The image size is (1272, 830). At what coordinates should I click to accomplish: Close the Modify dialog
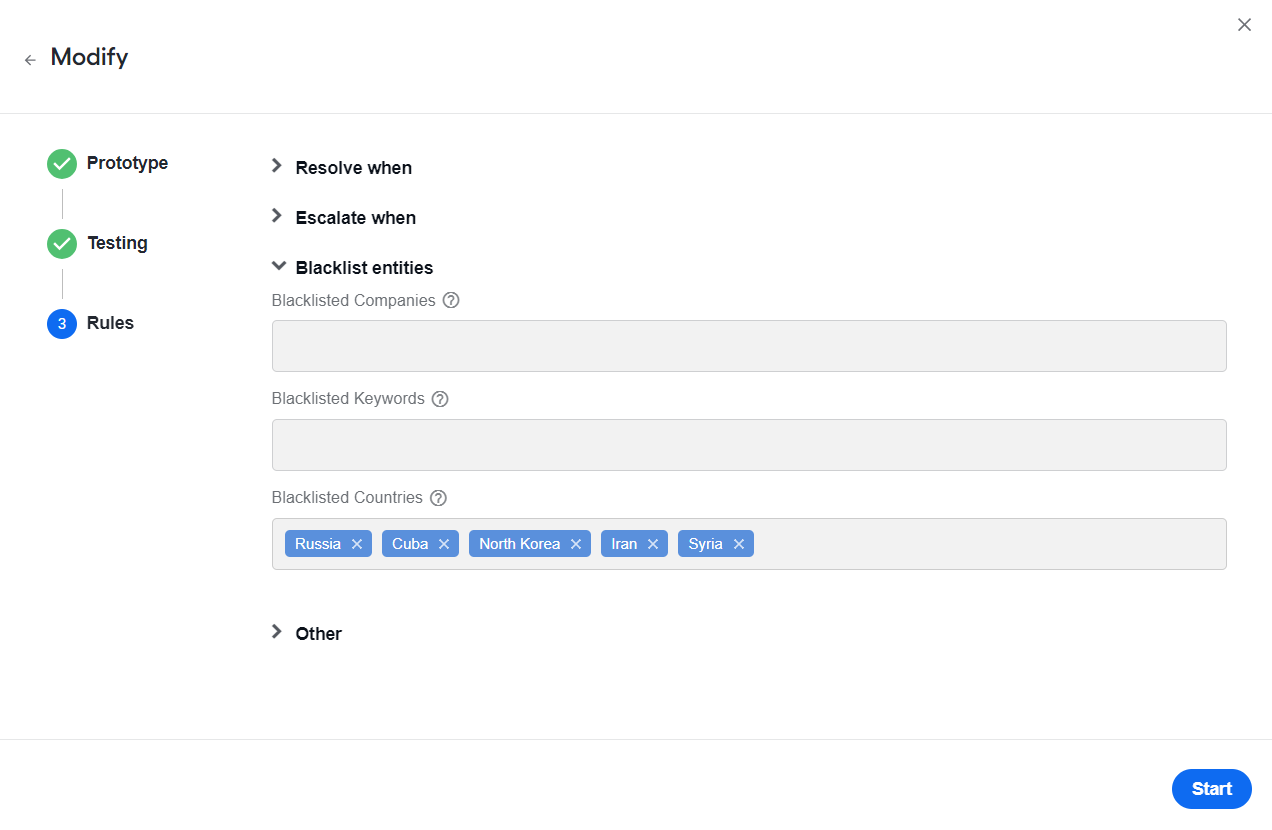(1244, 25)
